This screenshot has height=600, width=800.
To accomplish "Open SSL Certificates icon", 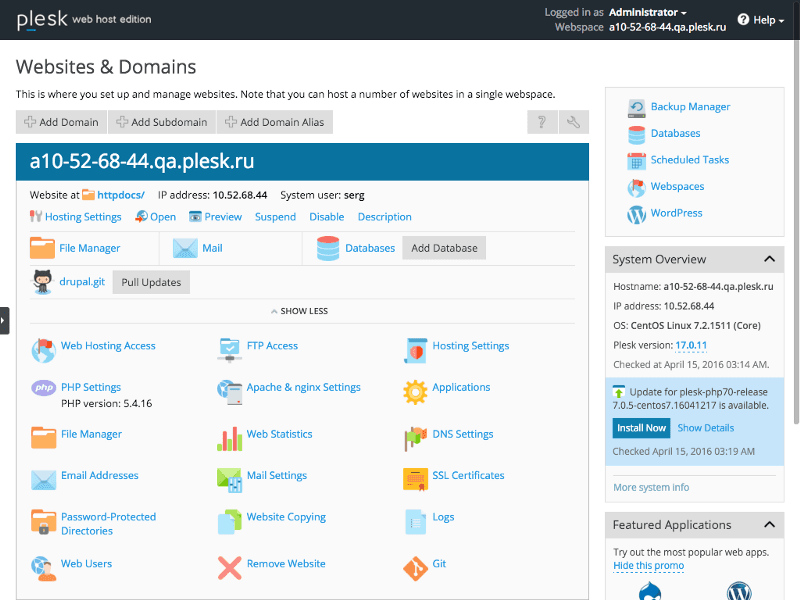I will pos(417,475).
